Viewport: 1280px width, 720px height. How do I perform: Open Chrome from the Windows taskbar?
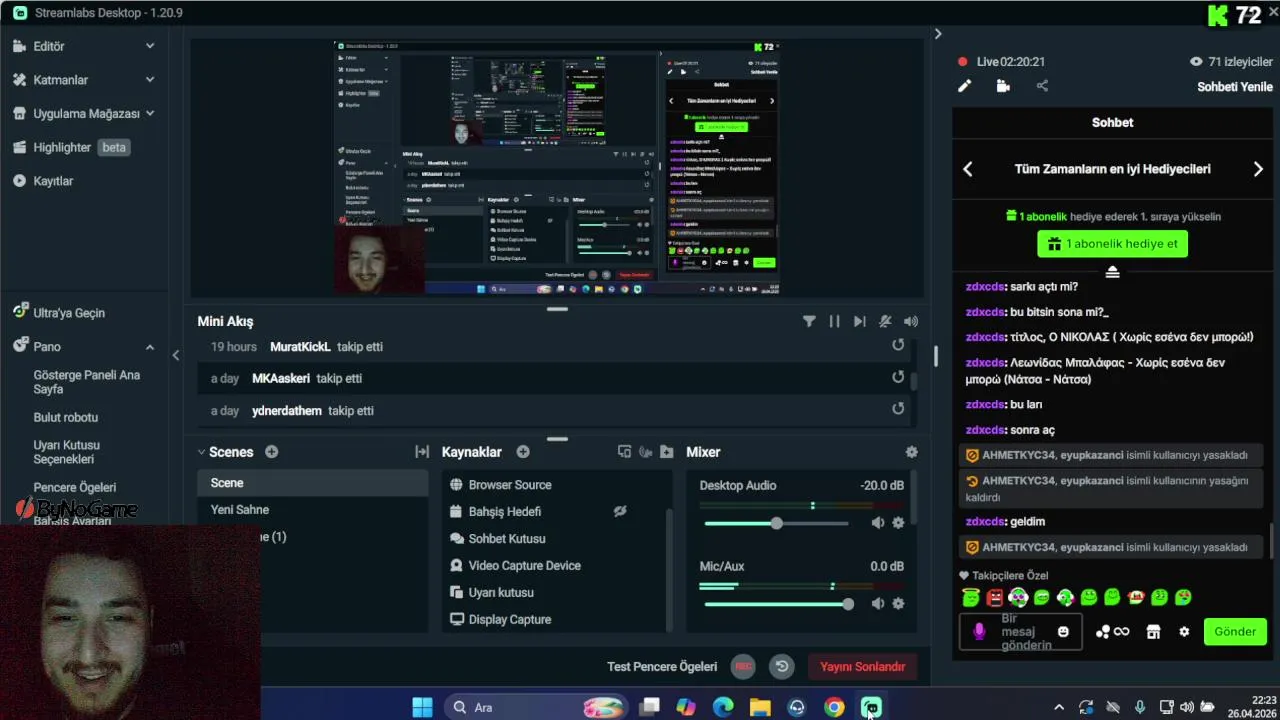click(x=834, y=707)
